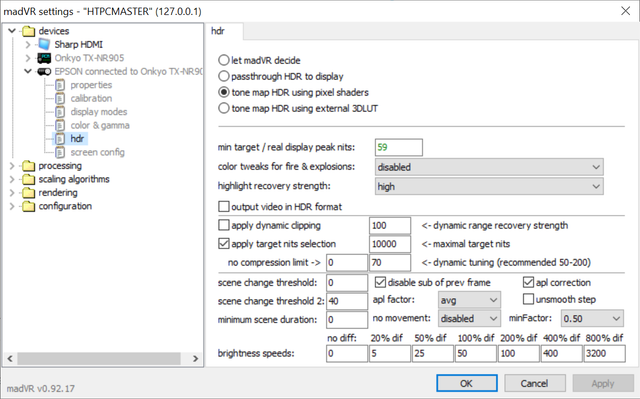The height and width of the screenshot is (399, 640).
Task: Click the 50% dif brightness speed field
Action: tap(433, 353)
